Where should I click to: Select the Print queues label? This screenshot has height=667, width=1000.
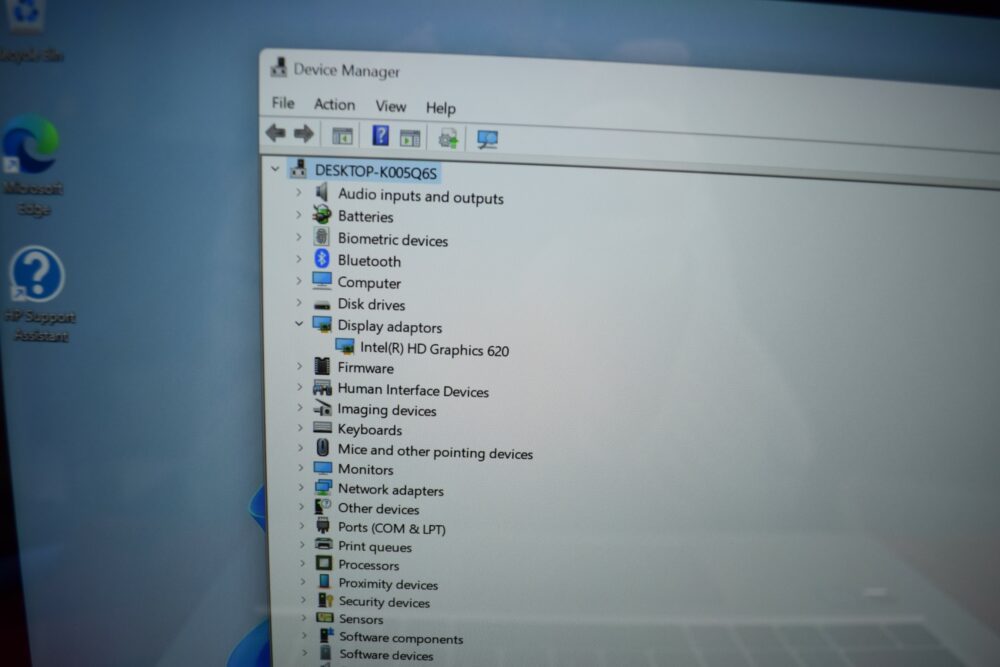point(375,547)
